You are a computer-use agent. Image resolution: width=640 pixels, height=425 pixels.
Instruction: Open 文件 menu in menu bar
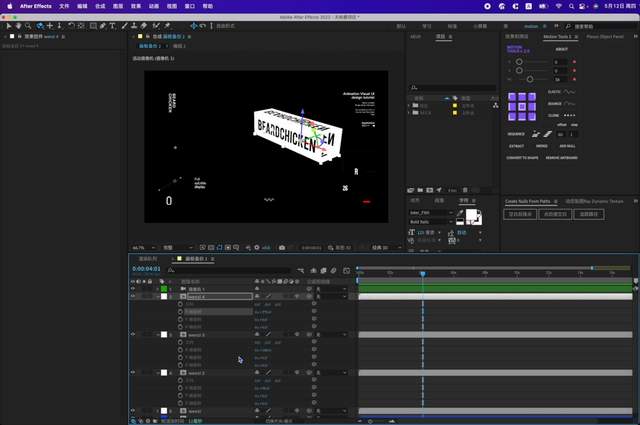click(x=64, y=6)
